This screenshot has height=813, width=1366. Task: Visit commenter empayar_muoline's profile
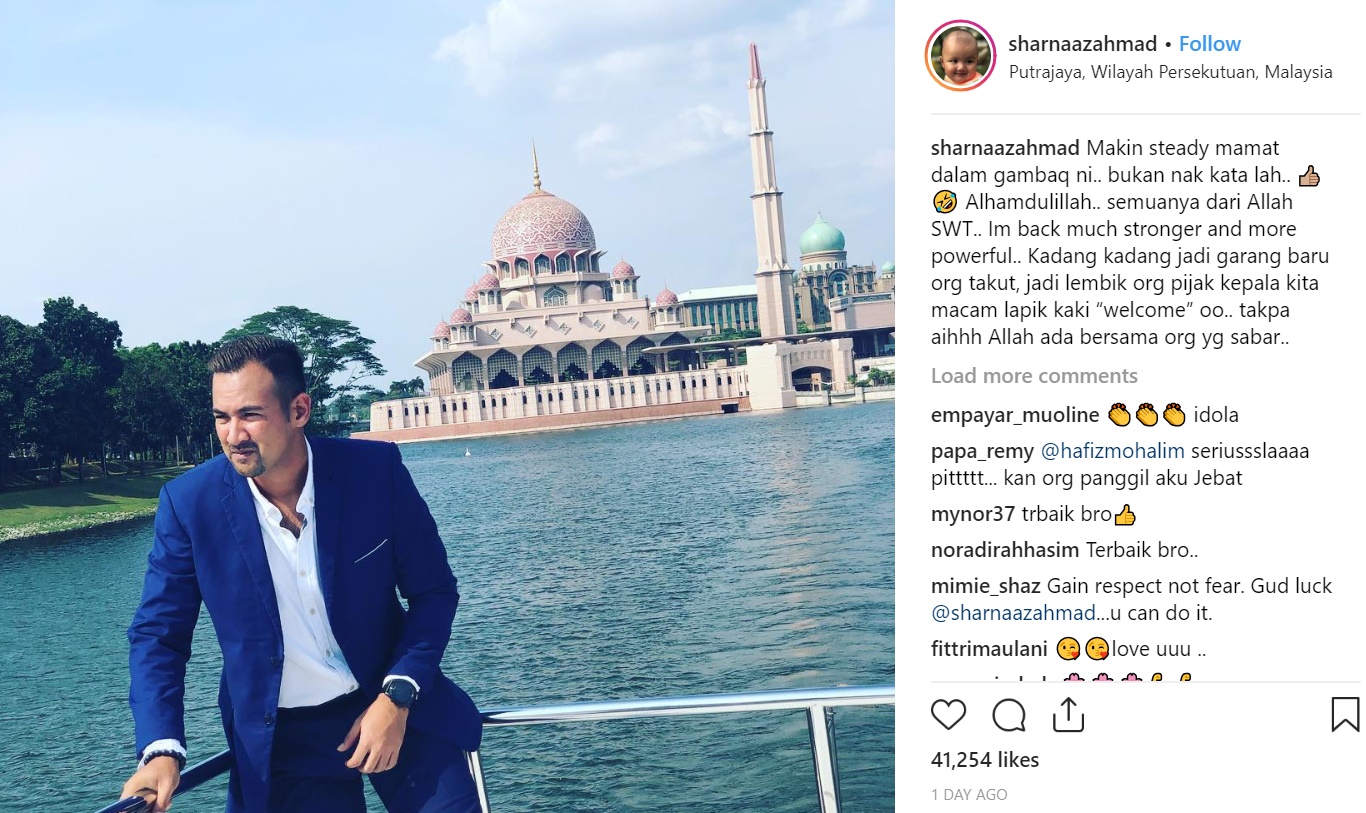coord(1015,414)
